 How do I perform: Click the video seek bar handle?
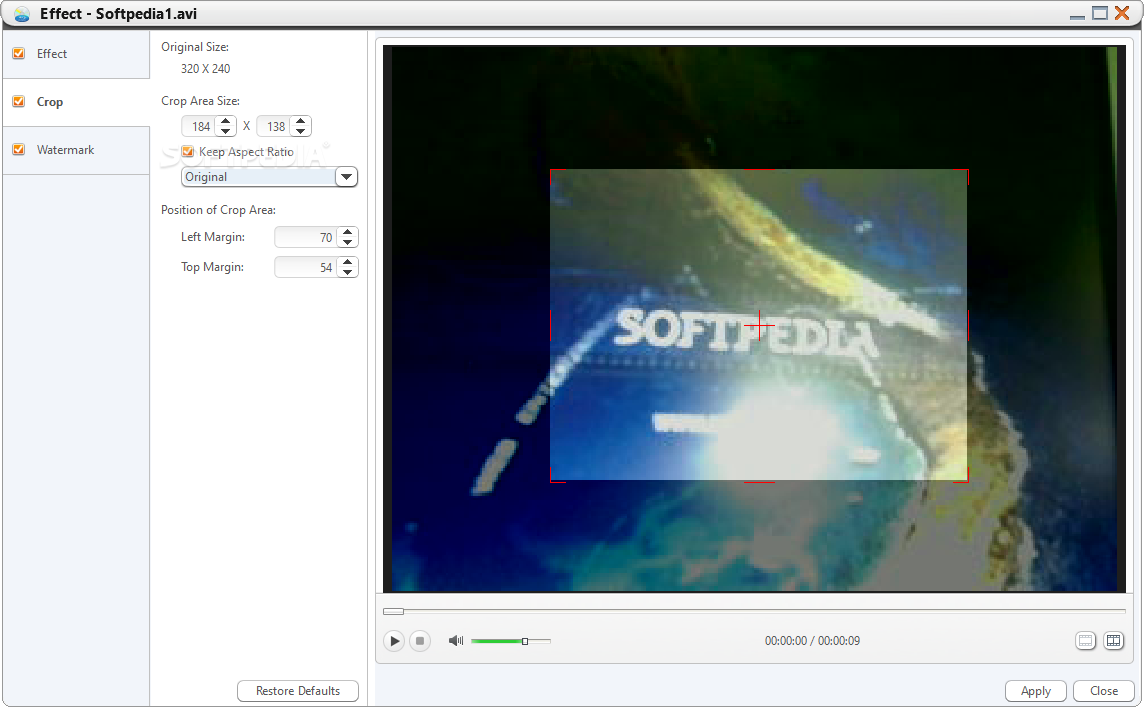pos(393,611)
